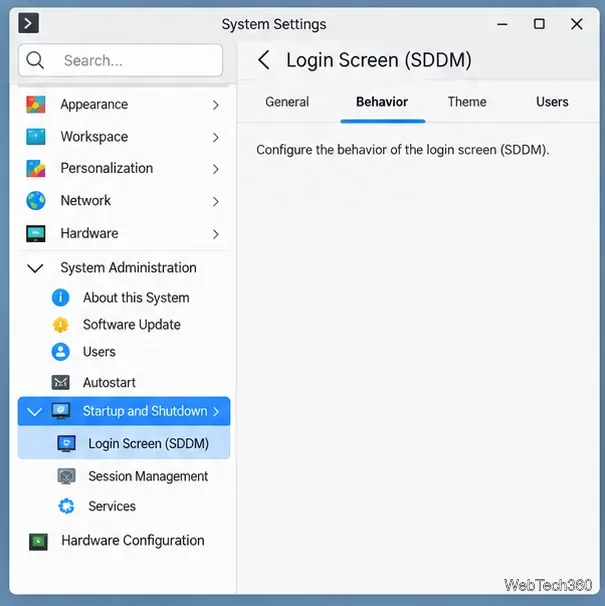Click the Services gear icon

click(66, 506)
